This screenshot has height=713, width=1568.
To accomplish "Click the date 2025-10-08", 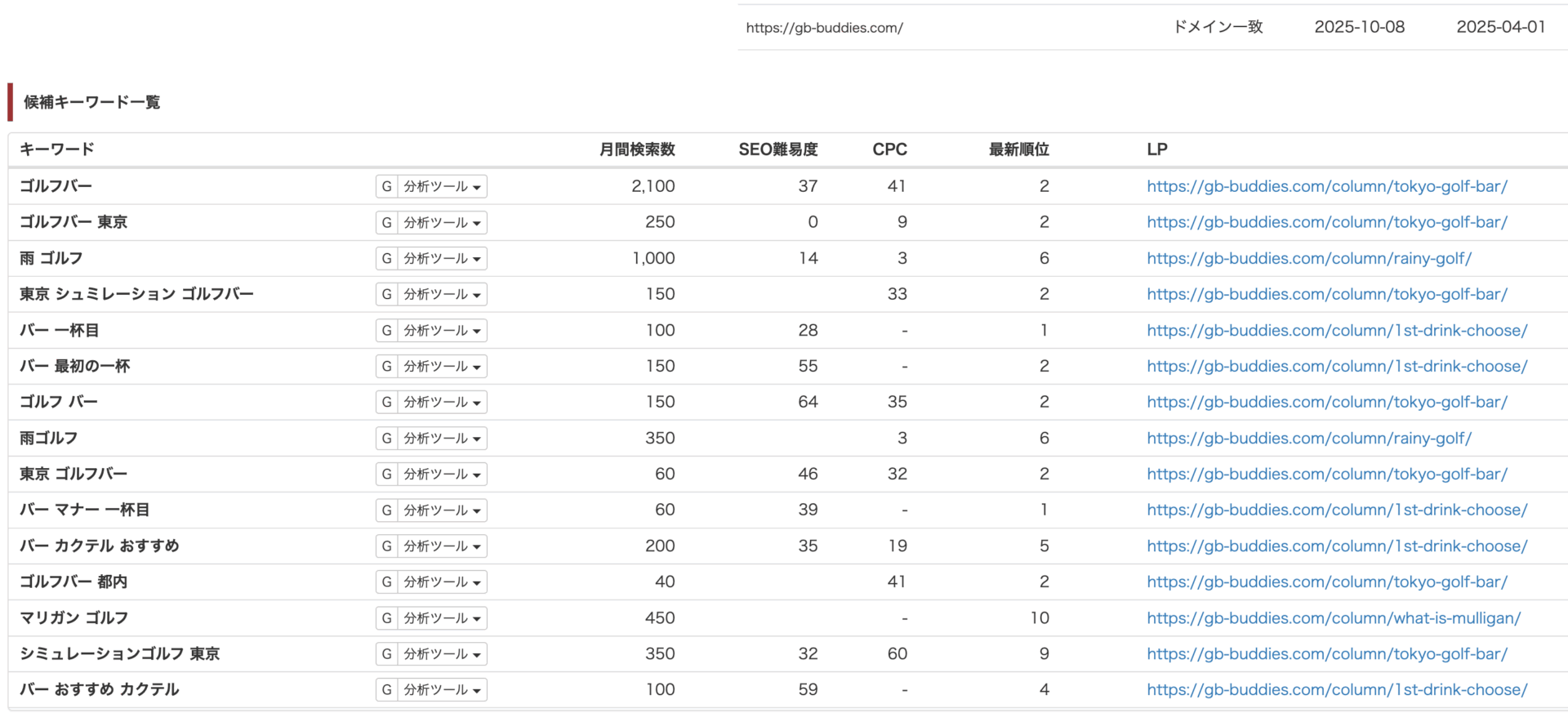I will click(x=1360, y=27).
